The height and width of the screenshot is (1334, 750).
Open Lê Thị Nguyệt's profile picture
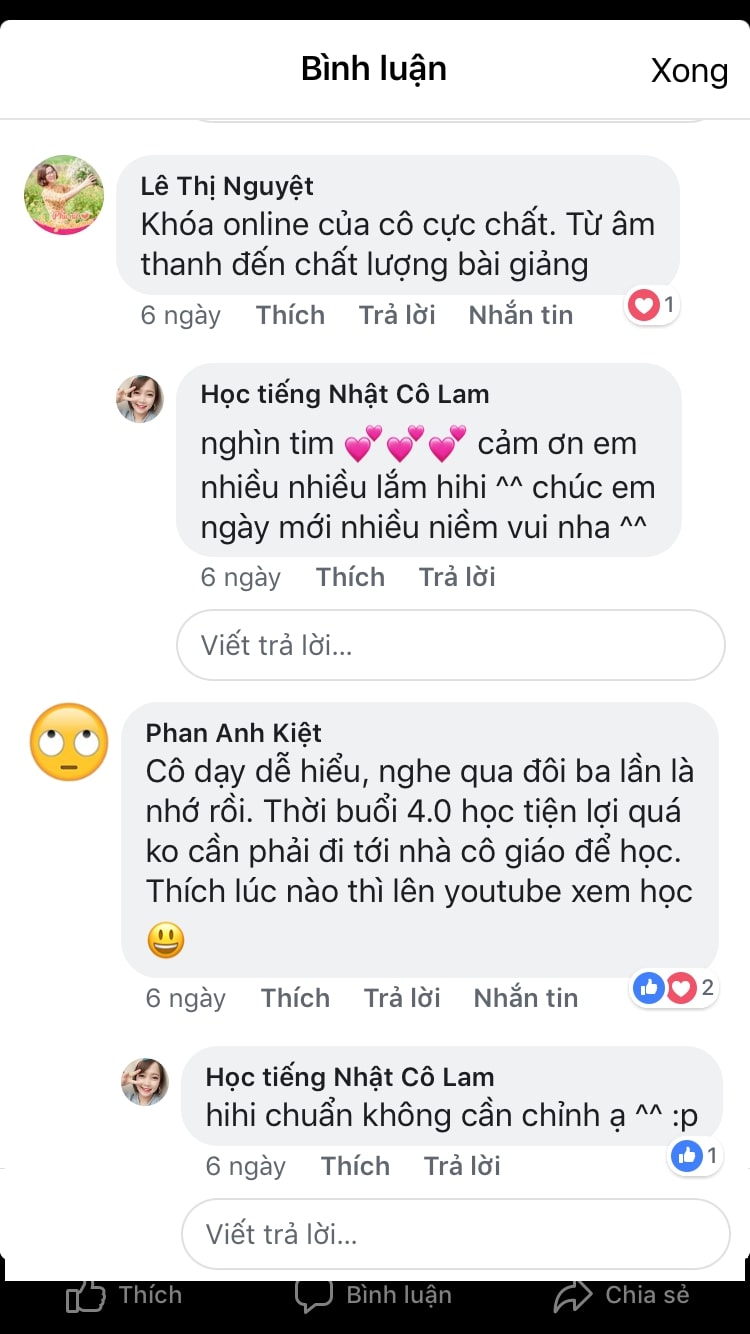pyautogui.click(x=64, y=195)
